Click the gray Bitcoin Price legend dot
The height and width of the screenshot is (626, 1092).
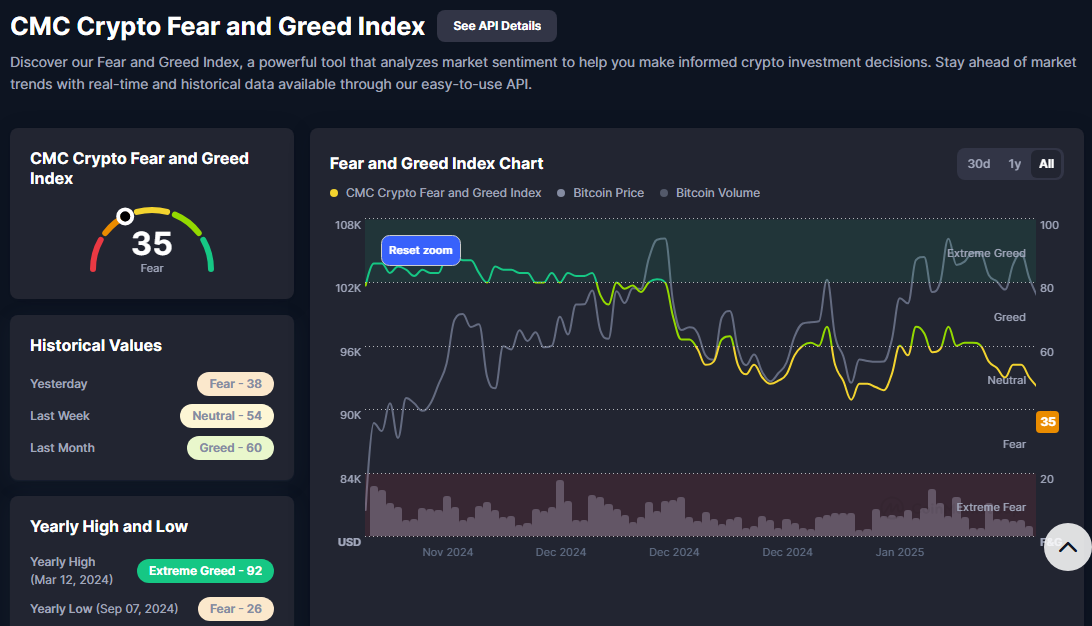(562, 193)
